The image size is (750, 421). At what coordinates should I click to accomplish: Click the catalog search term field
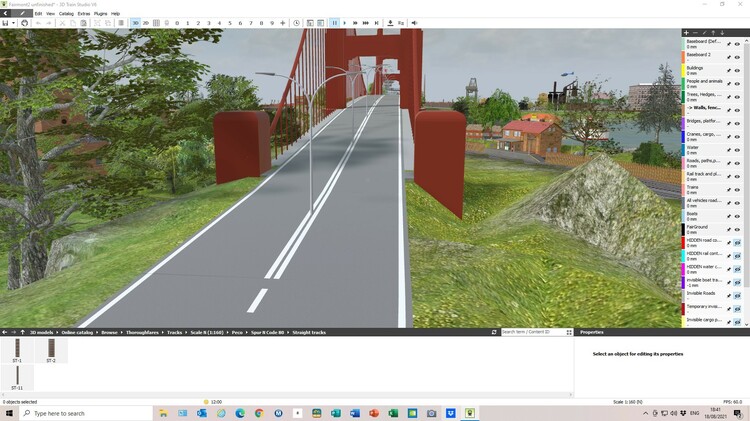tap(533, 332)
